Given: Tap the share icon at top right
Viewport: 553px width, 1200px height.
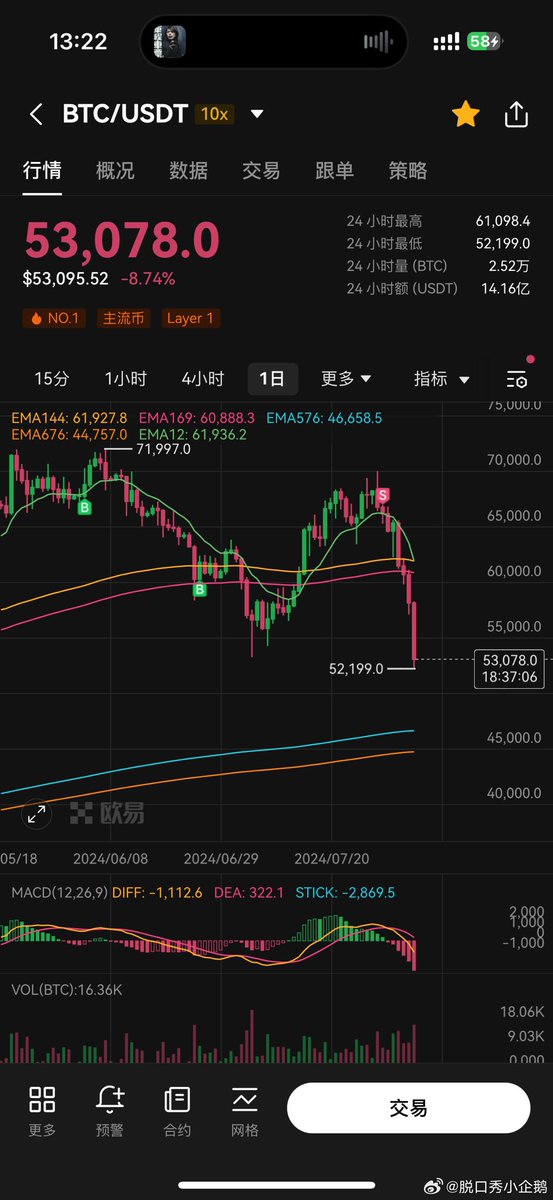Looking at the screenshot, I should [x=516, y=114].
